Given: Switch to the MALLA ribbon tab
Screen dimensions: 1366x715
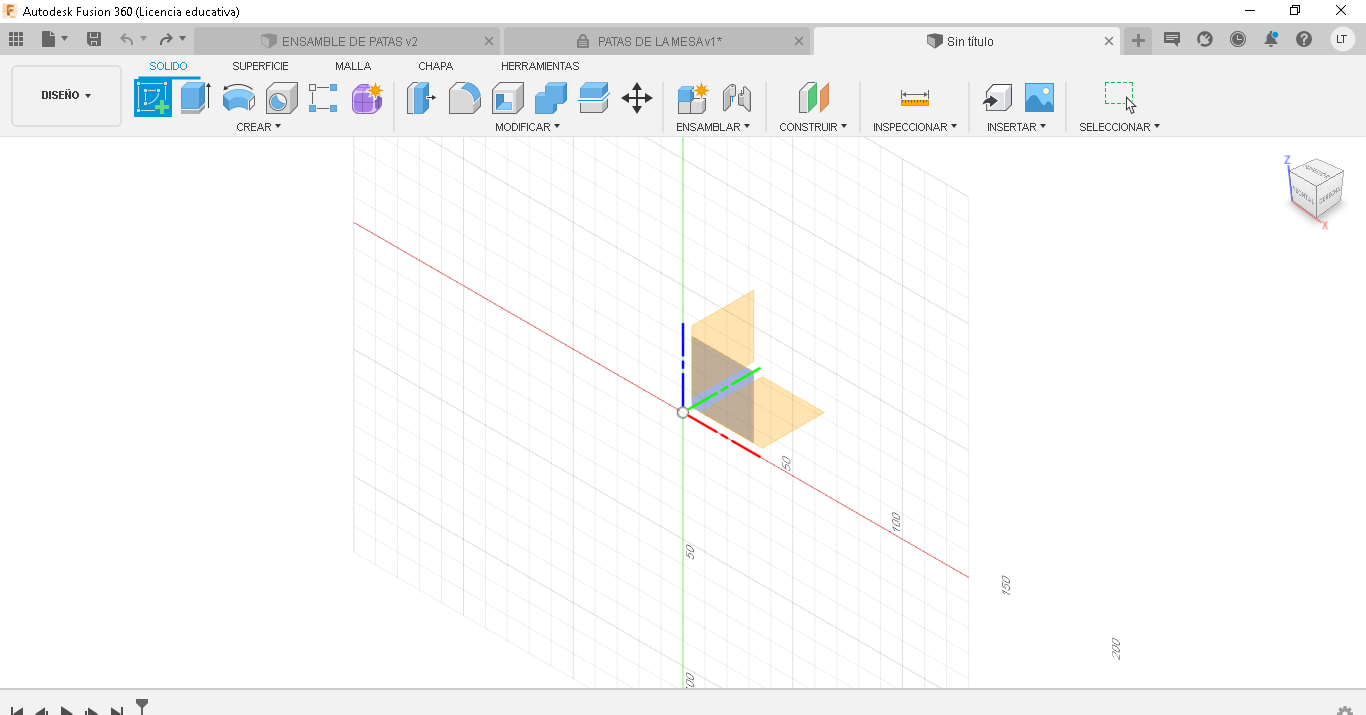Looking at the screenshot, I should (353, 66).
